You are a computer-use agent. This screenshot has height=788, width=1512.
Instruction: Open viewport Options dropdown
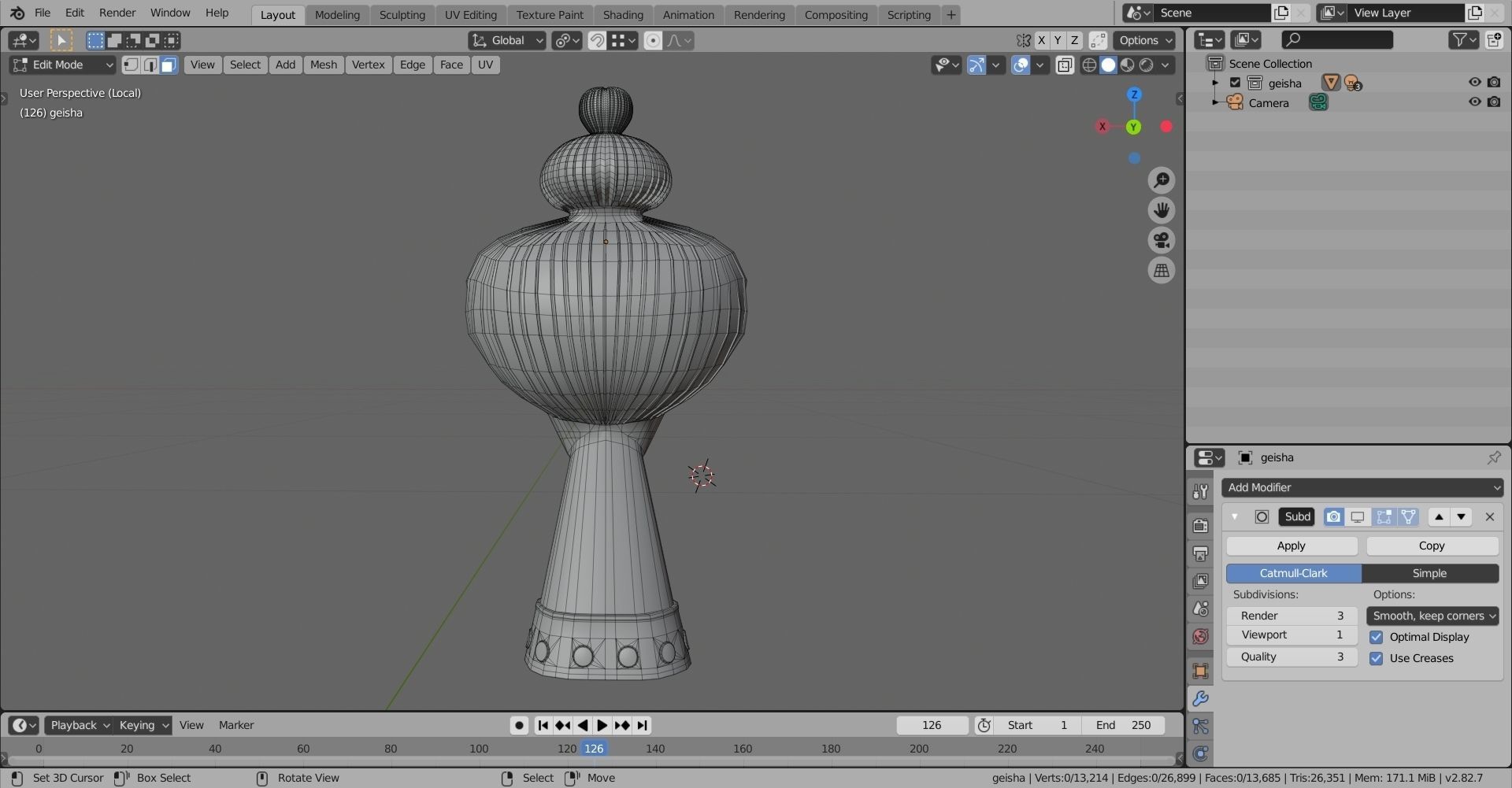click(x=1145, y=40)
